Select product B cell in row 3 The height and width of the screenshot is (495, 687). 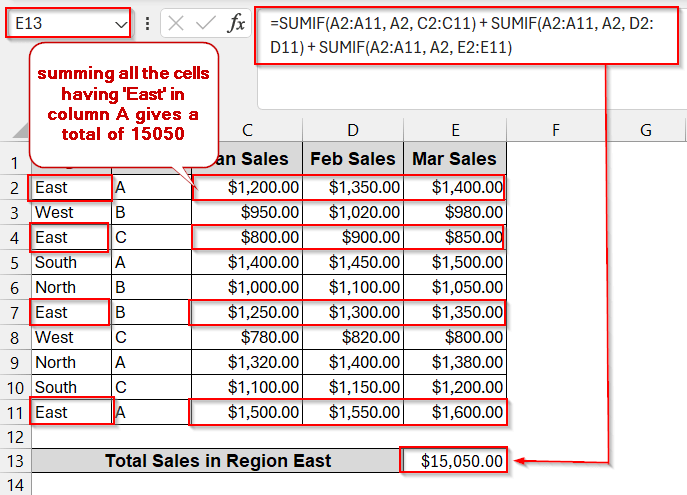[x=151, y=212]
